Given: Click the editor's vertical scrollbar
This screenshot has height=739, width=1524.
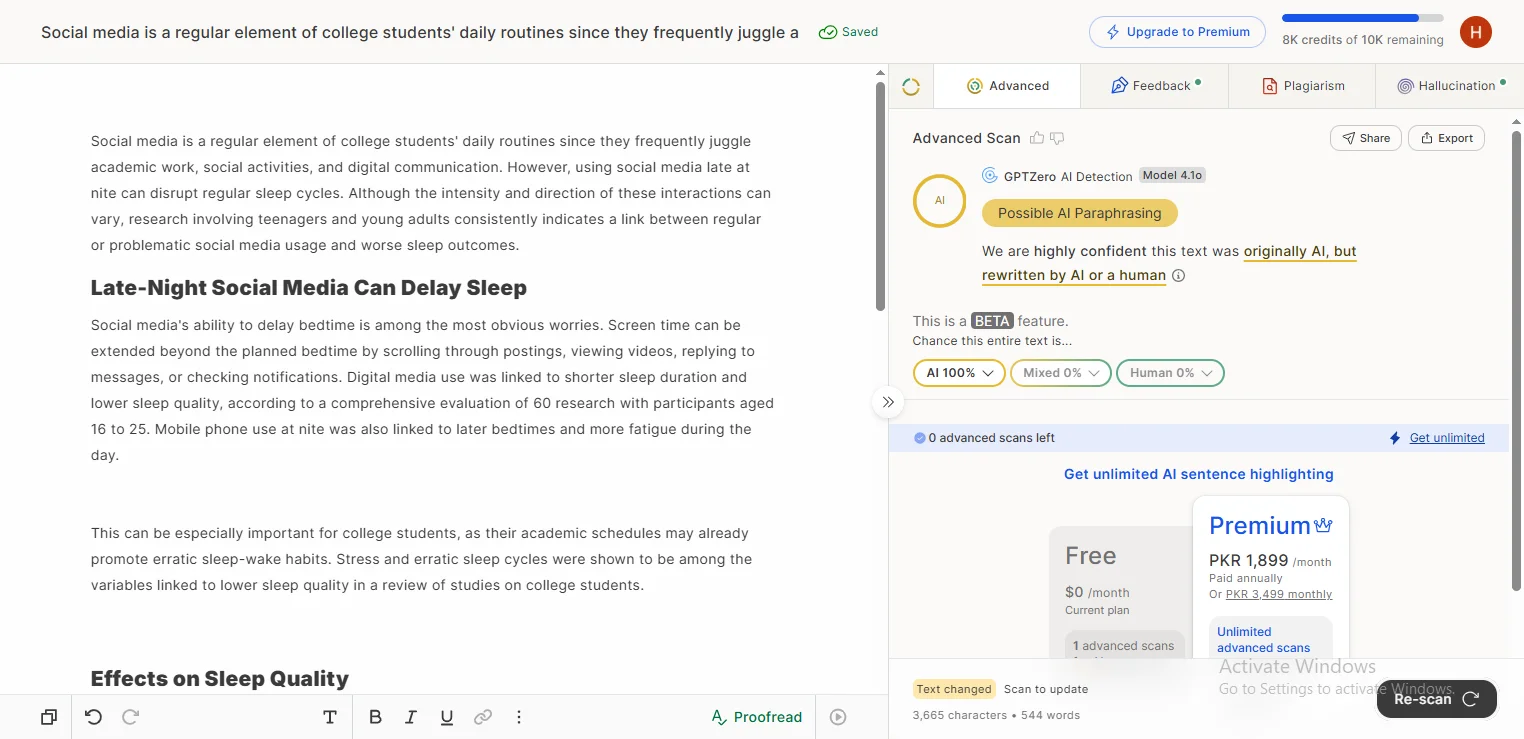Looking at the screenshot, I should (880, 195).
